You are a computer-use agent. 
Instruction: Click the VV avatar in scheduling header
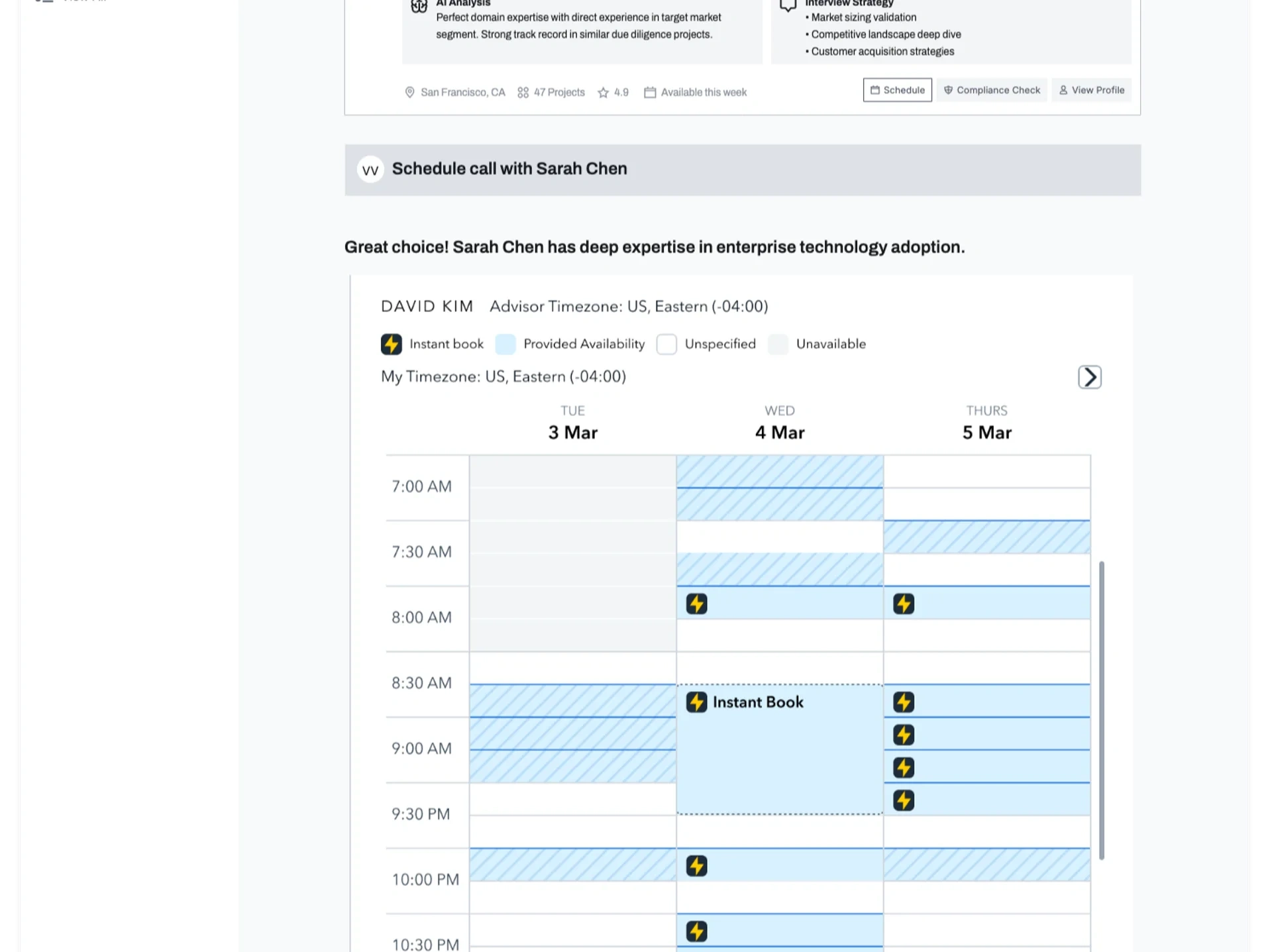tap(370, 170)
